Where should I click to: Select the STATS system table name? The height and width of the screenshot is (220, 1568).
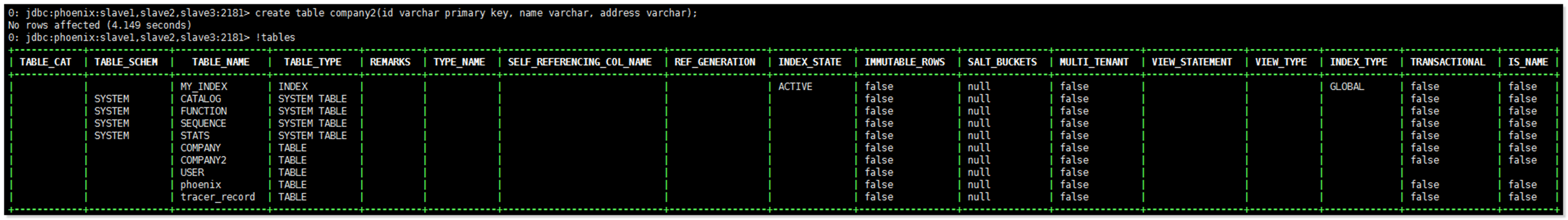coord(195,135)
